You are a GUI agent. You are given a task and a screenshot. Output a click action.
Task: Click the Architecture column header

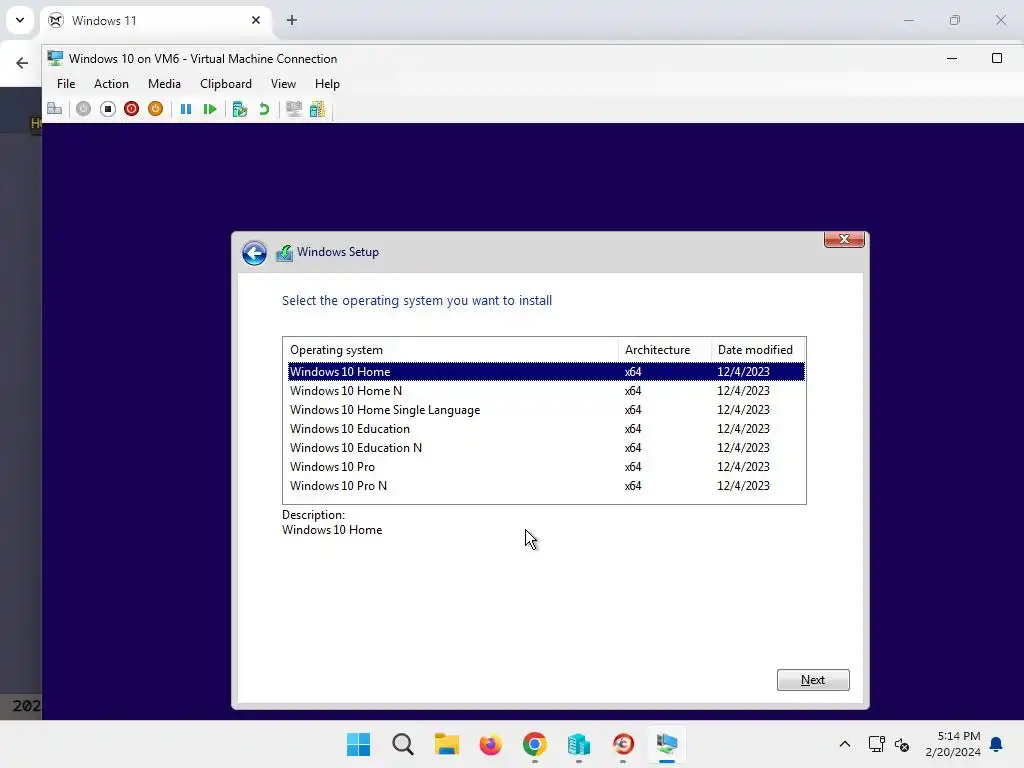[x=664, y=349]
